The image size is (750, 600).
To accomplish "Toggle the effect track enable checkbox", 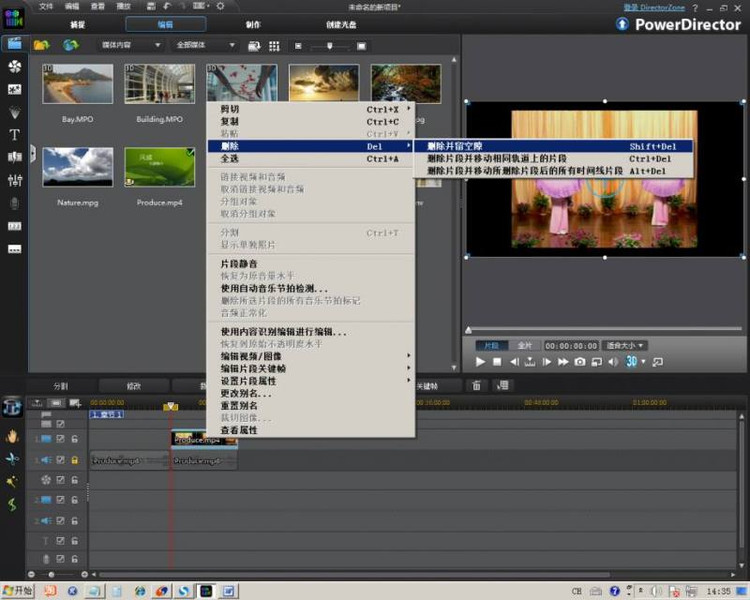I will (60, 479).
